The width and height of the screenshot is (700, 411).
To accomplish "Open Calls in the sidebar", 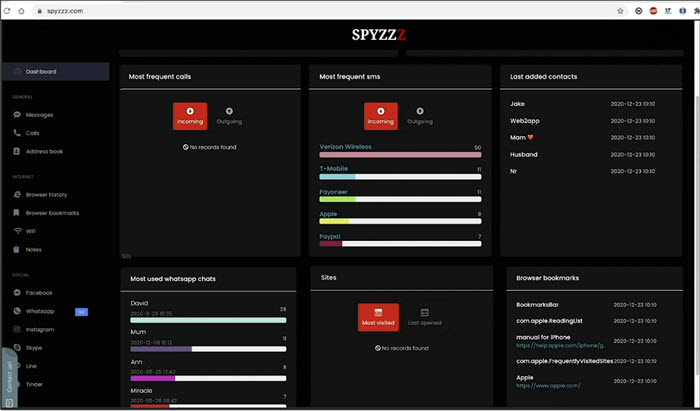I will point(33,133).
